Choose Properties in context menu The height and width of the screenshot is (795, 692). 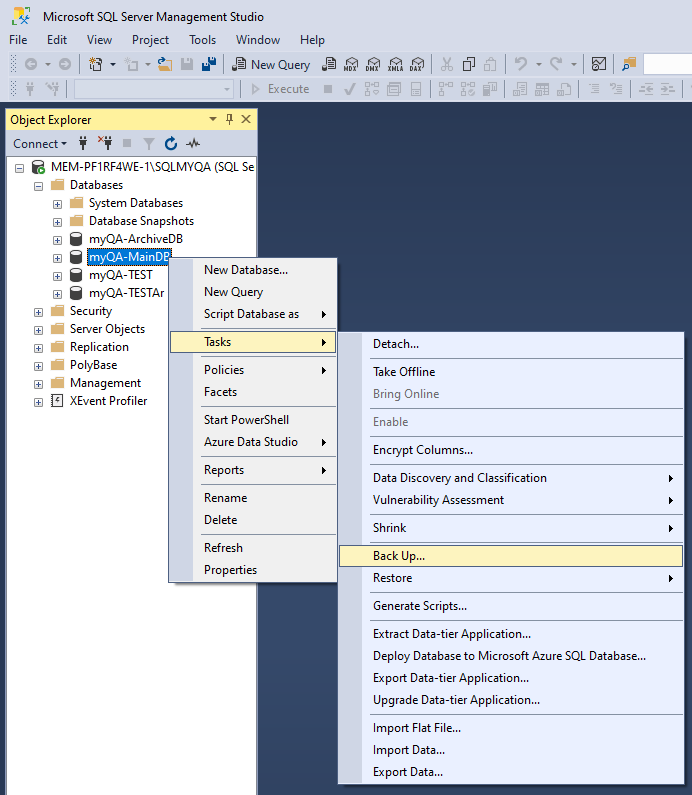click(253, 570)
